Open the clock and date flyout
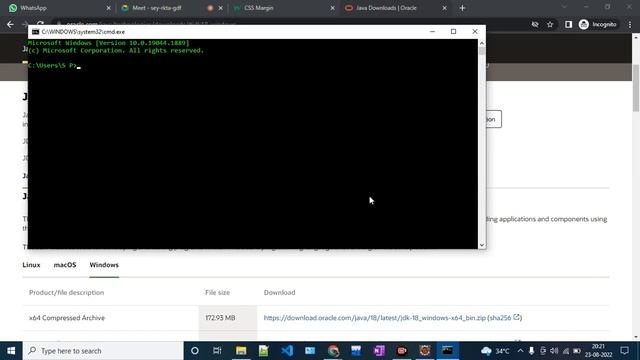Image resolution: width=640 pixels, height=360 pixels. pyautogui.click(x=598, y=351)
